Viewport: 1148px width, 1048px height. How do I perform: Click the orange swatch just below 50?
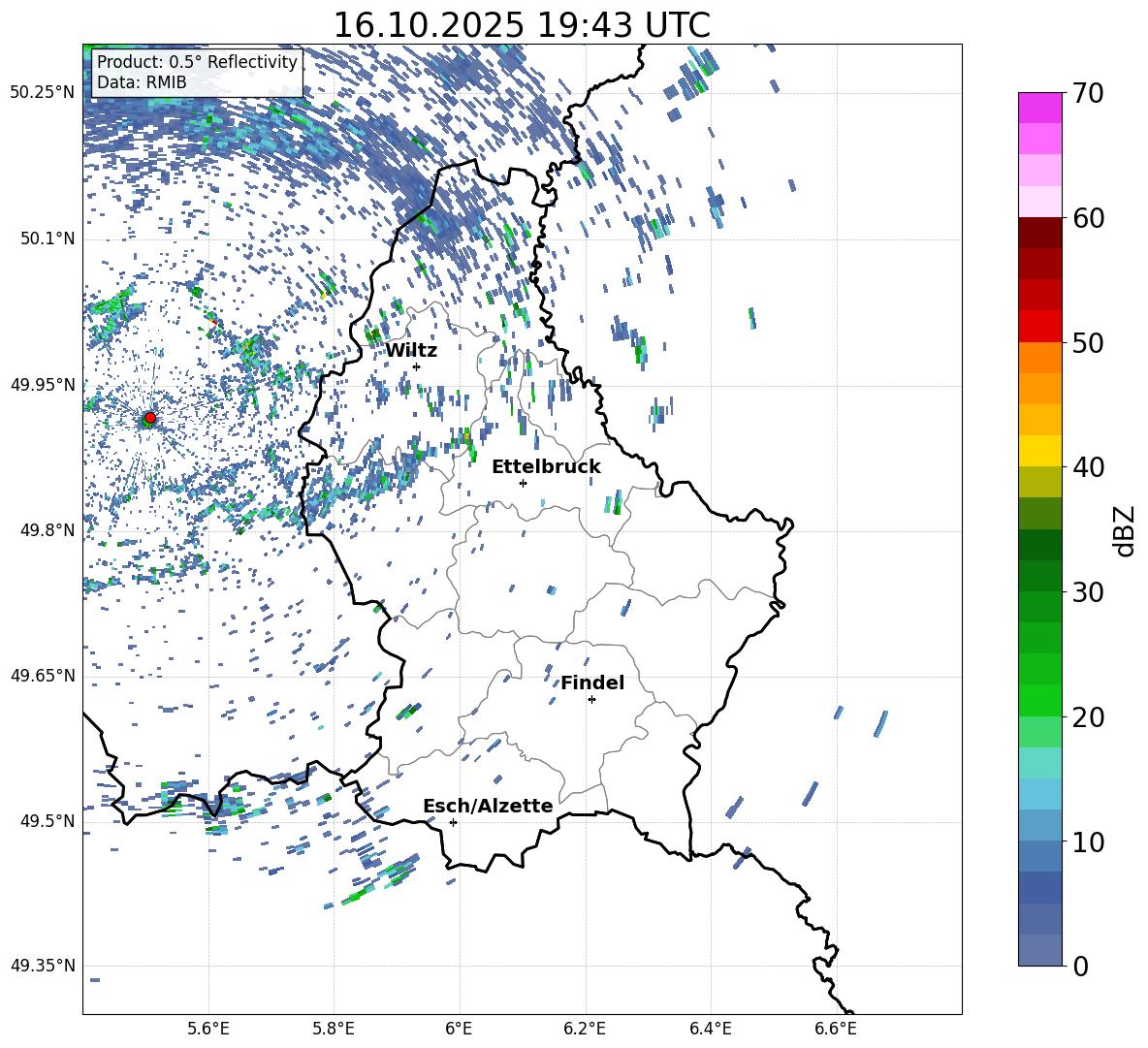pyautogui.click(x=1040, y=358)
